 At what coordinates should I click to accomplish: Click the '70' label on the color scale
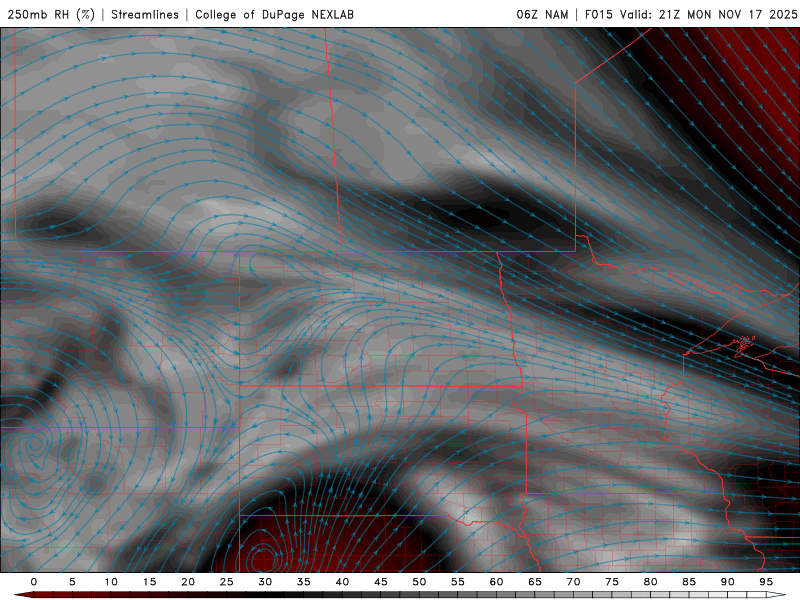tap(573, 582)
